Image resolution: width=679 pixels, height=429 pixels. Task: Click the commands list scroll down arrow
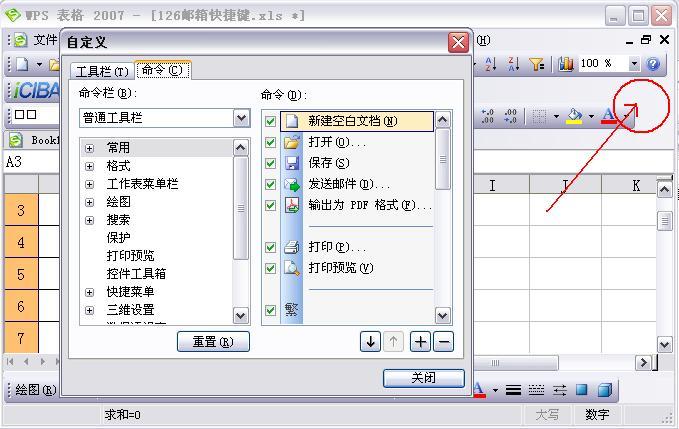(x=443, y=316)
